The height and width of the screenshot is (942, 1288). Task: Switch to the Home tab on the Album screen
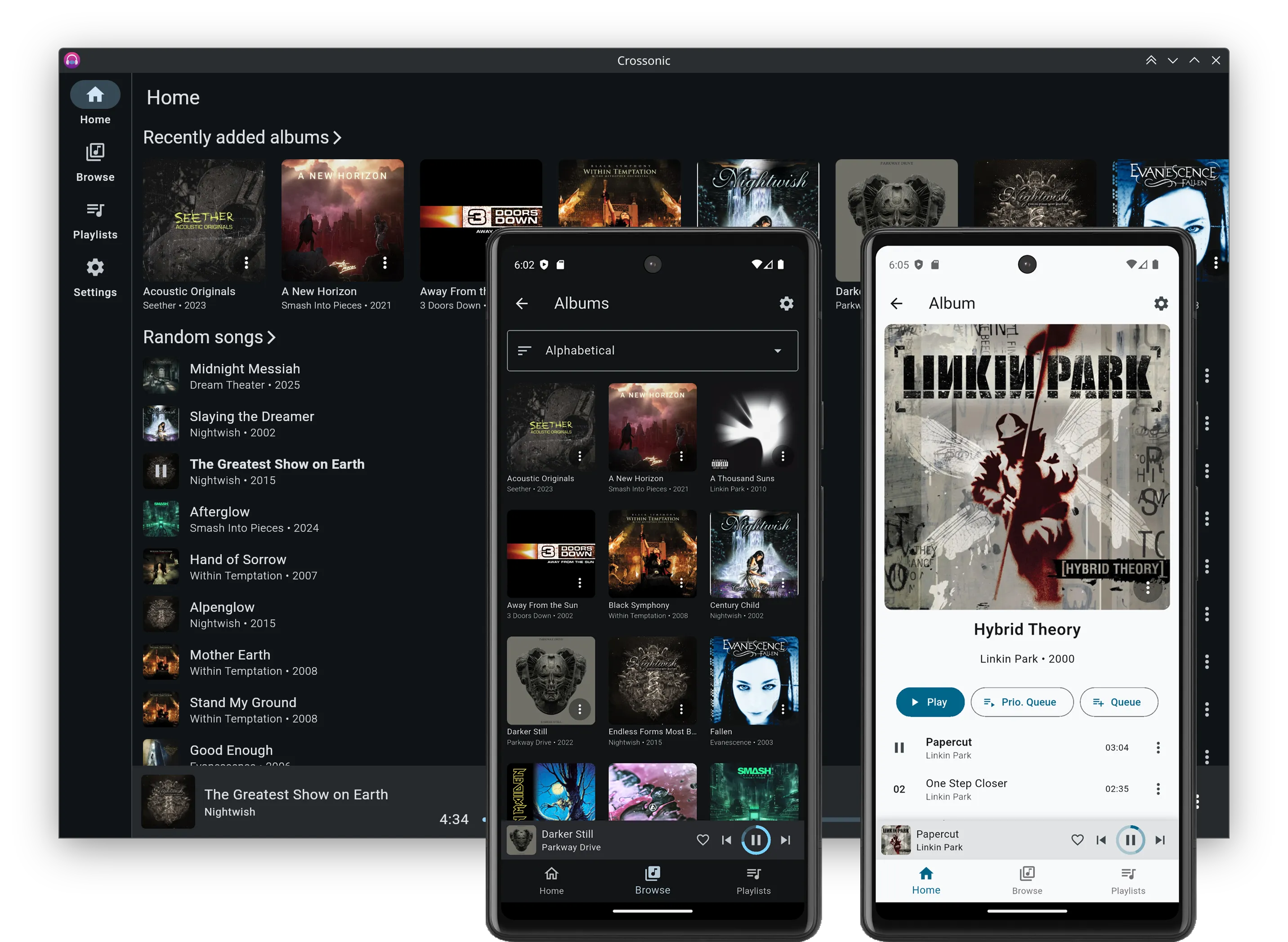926,880
